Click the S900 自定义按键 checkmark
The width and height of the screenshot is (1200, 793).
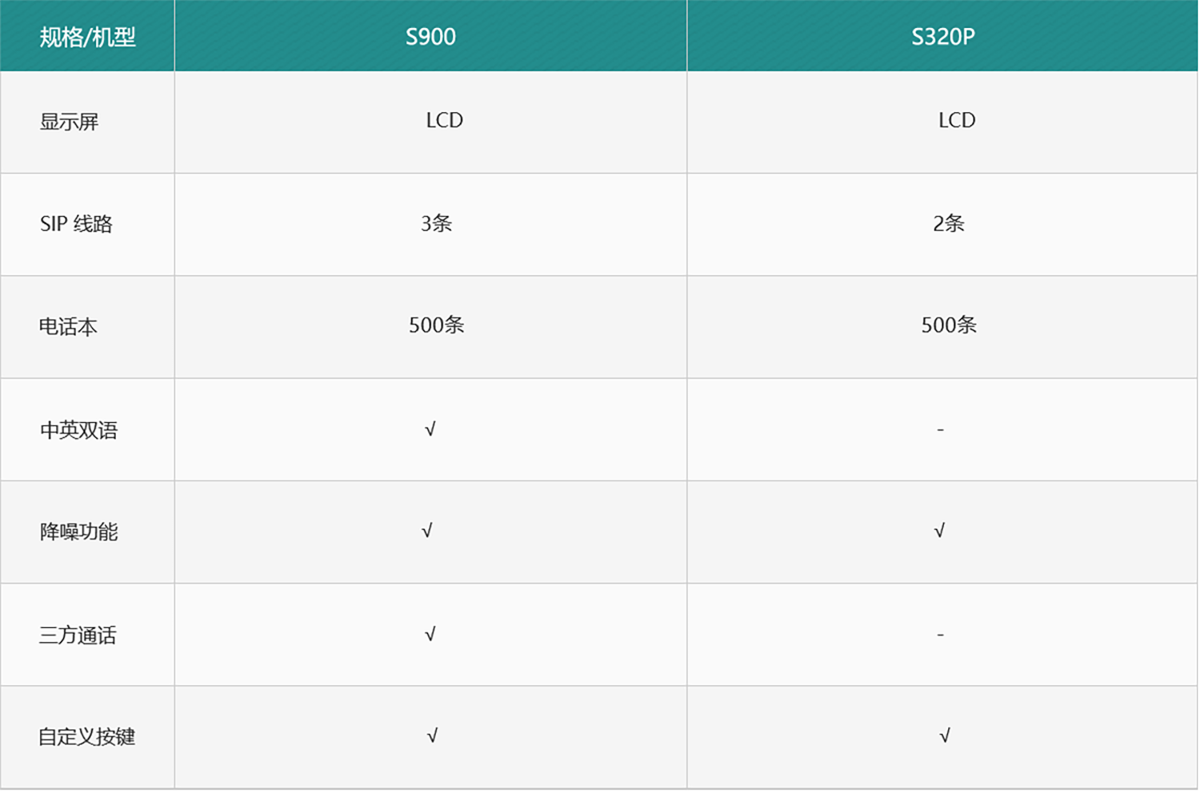pyautogui.click(x=432, y=736)
